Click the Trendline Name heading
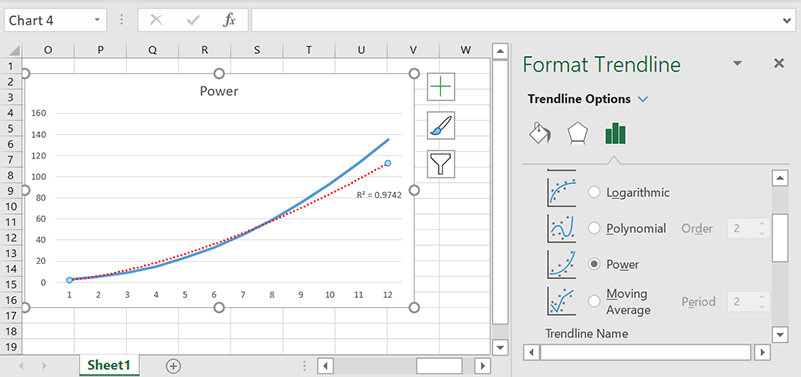The width and height of the screenshot is (801, 377). pos(586,334)
